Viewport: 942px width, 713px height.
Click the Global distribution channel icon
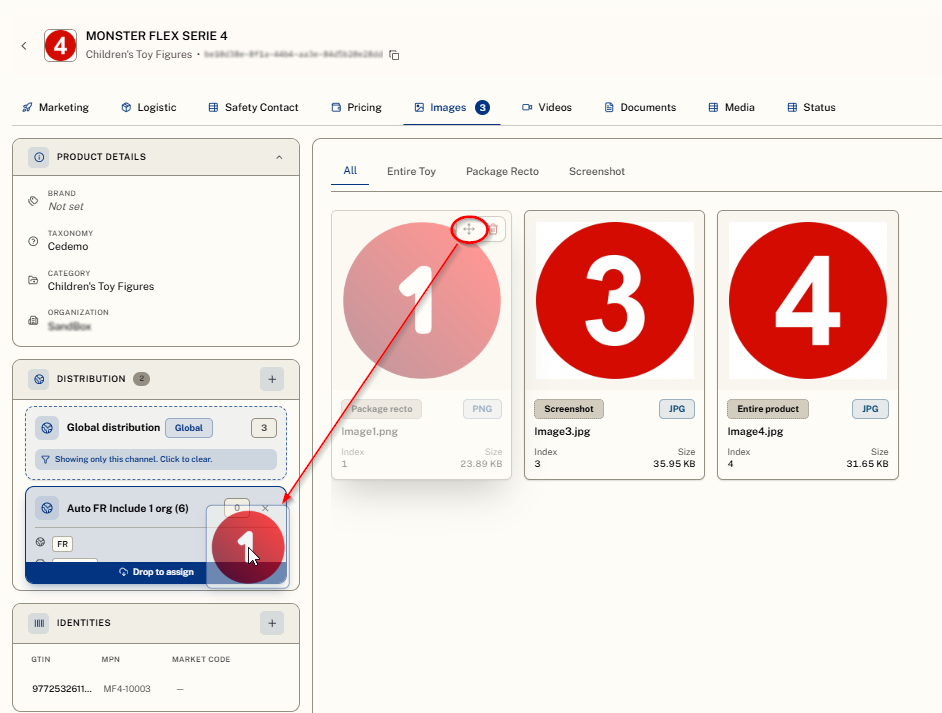(x=47, y=428)
